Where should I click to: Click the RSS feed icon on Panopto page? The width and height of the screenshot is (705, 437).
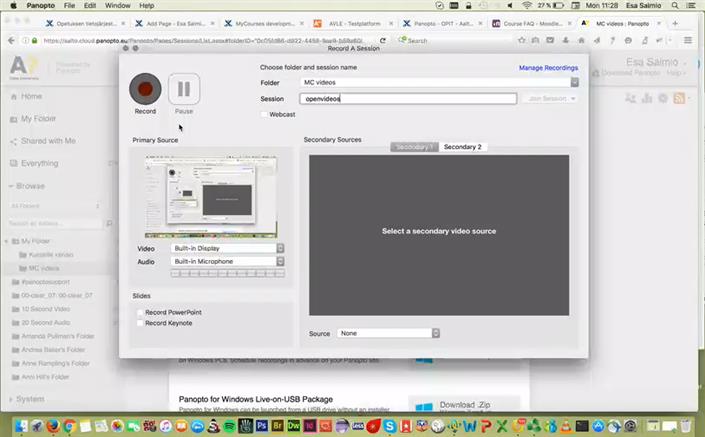click(679, 98)
